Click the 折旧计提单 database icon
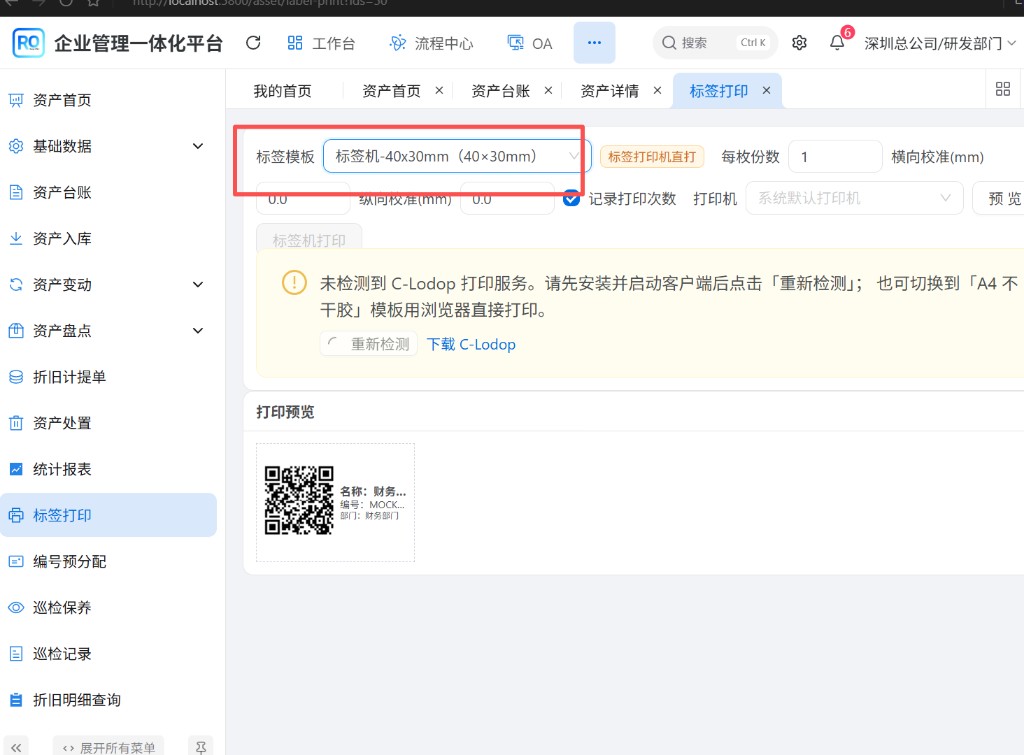The width and height of the screenshot is (1024, 755). click(x=16, y=377)
